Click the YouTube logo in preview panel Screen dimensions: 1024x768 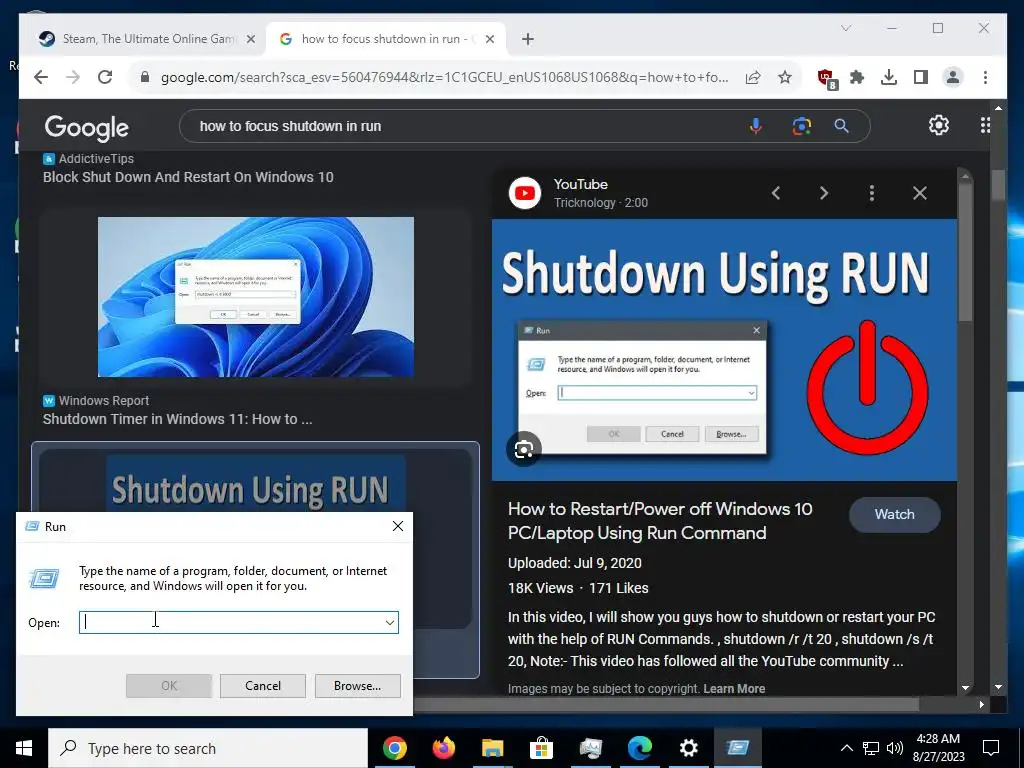pyautogui.click(x=525, y=193)
